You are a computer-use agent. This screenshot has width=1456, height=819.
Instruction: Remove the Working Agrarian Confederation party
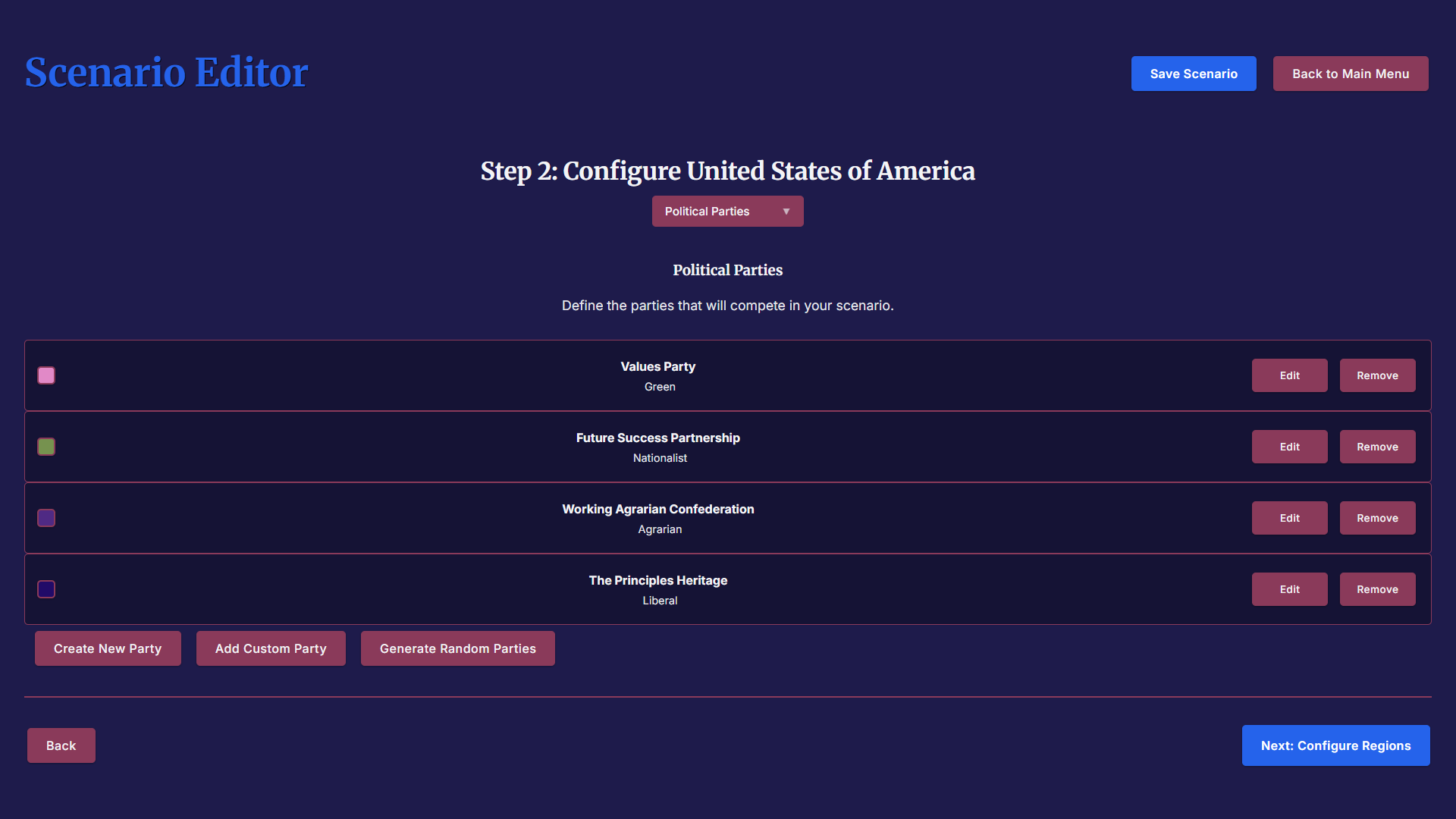1377,518
